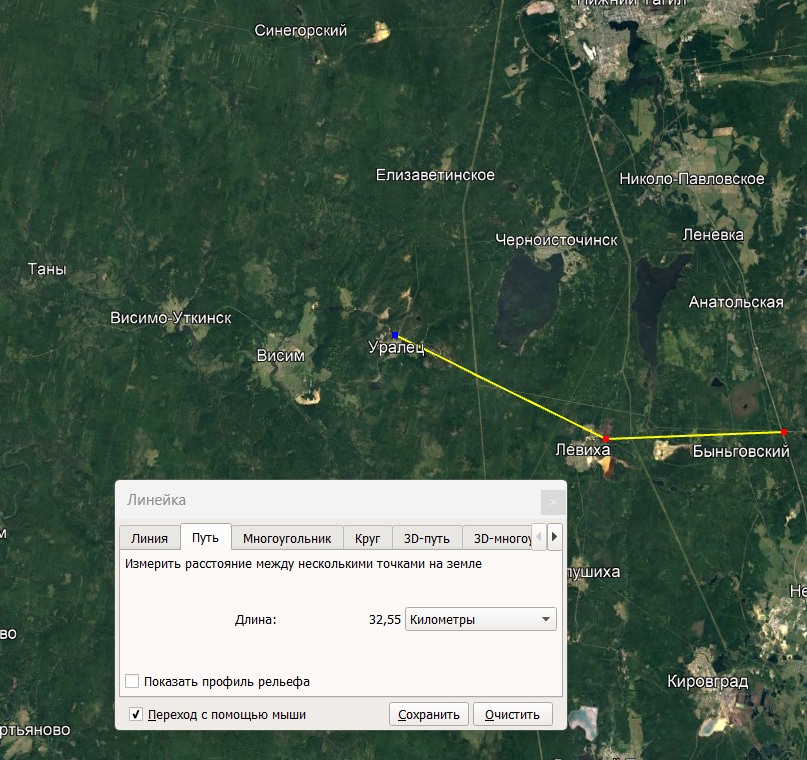The image size is (807, 760).
Task: Select the Путь tab
Action: click(x=205, y=537)
